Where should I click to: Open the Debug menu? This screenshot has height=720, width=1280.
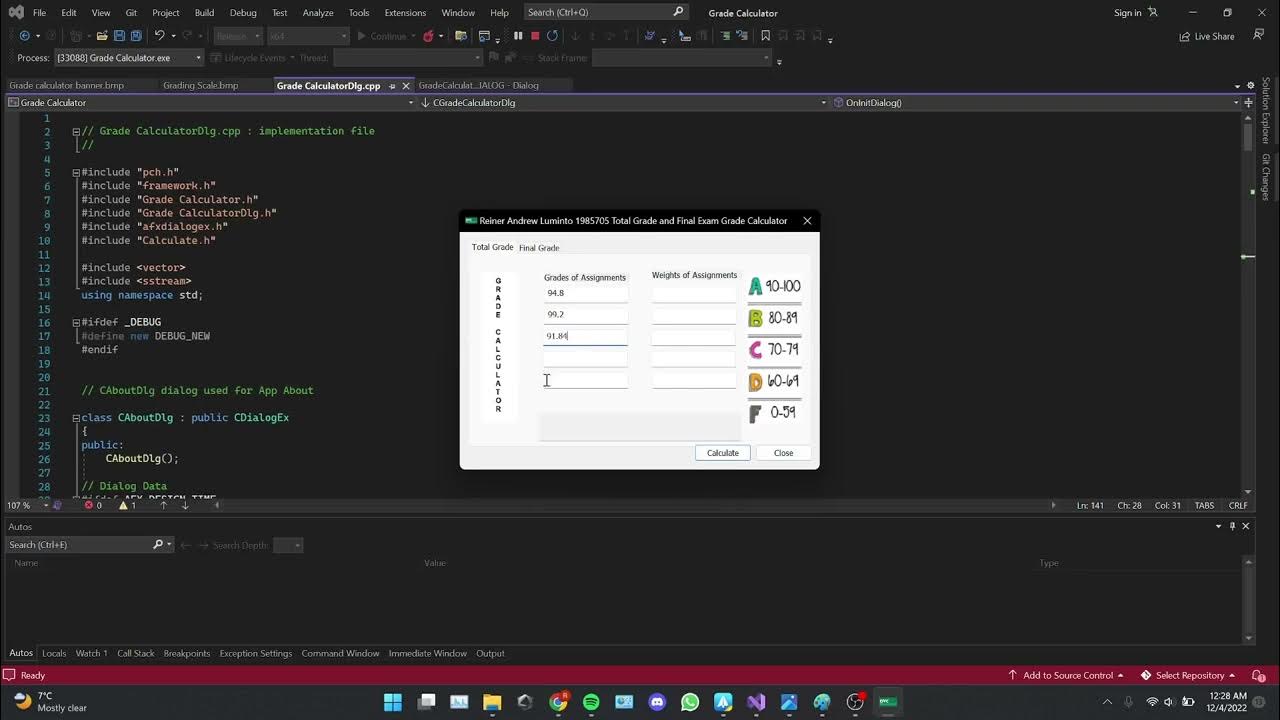(243, 13)
